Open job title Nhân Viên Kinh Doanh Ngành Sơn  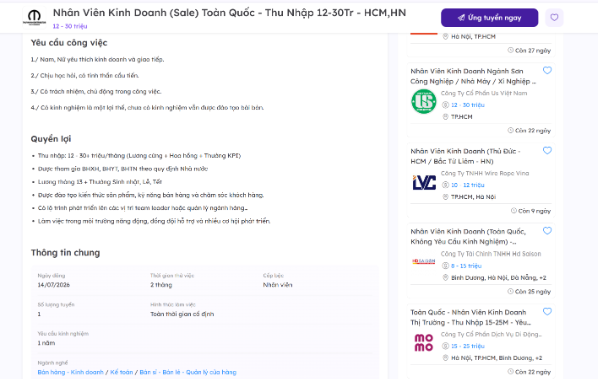click(473, 76)
